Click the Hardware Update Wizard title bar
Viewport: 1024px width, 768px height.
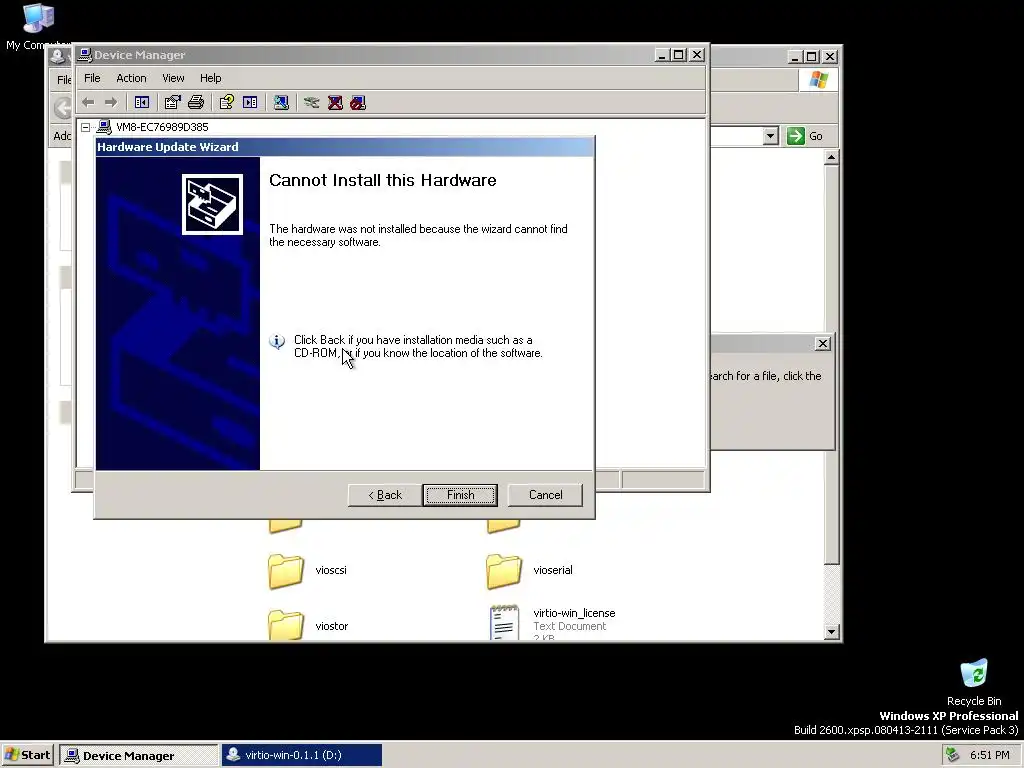[x=345, y=147]
